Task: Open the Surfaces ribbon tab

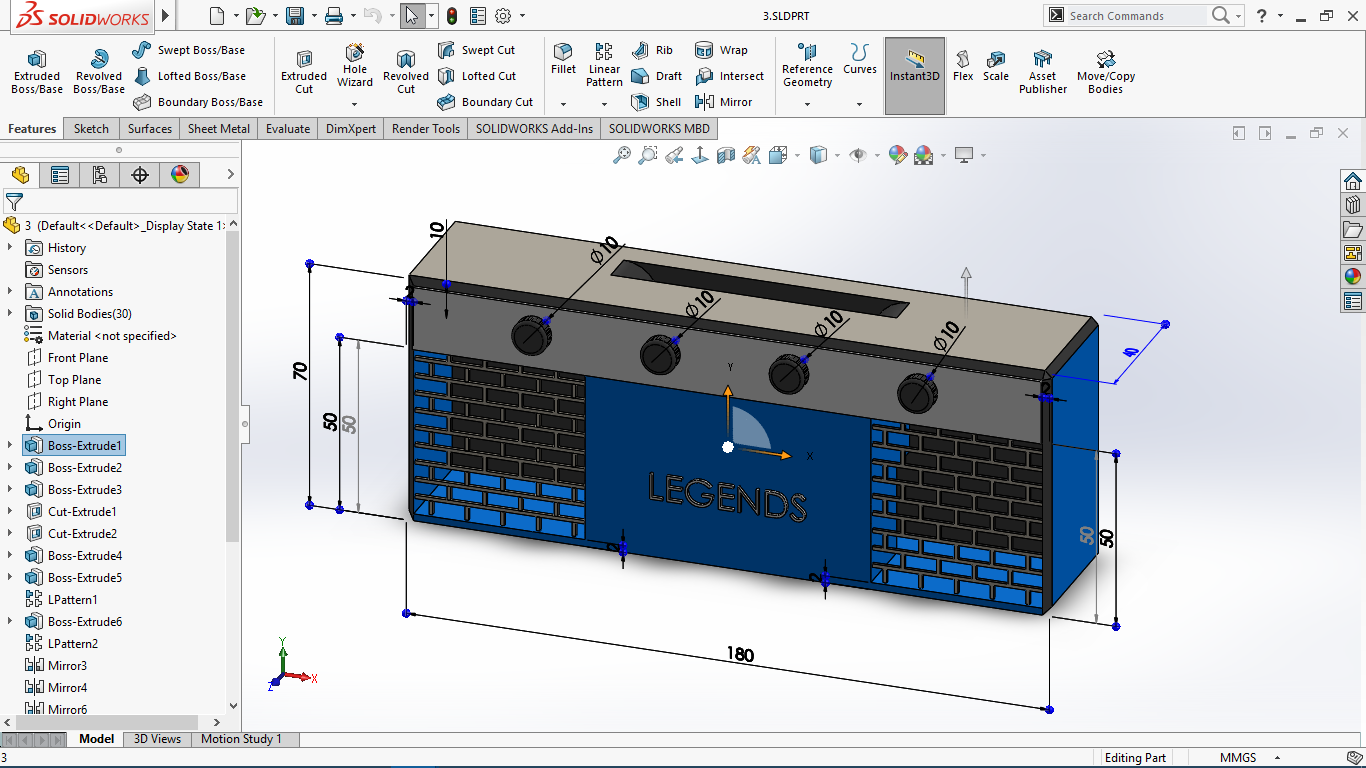Action: click(x=150, y=128)
